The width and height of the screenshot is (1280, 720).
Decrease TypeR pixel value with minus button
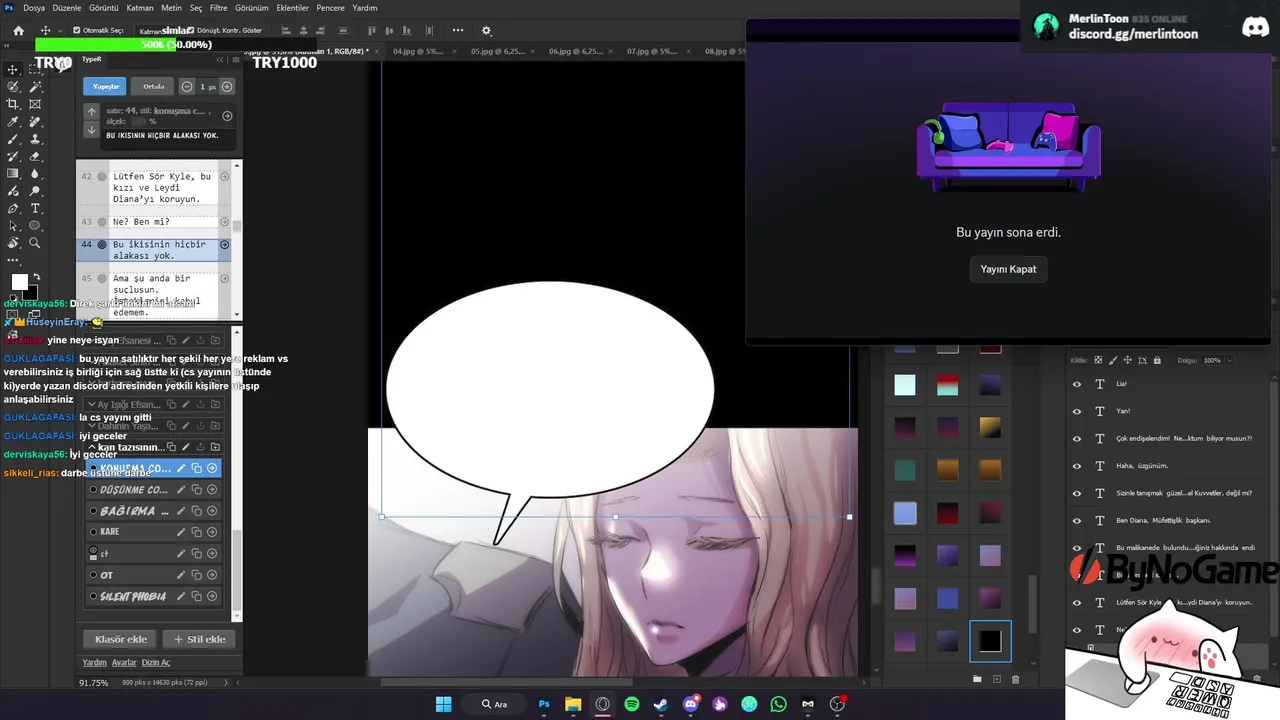click(187, 87)
